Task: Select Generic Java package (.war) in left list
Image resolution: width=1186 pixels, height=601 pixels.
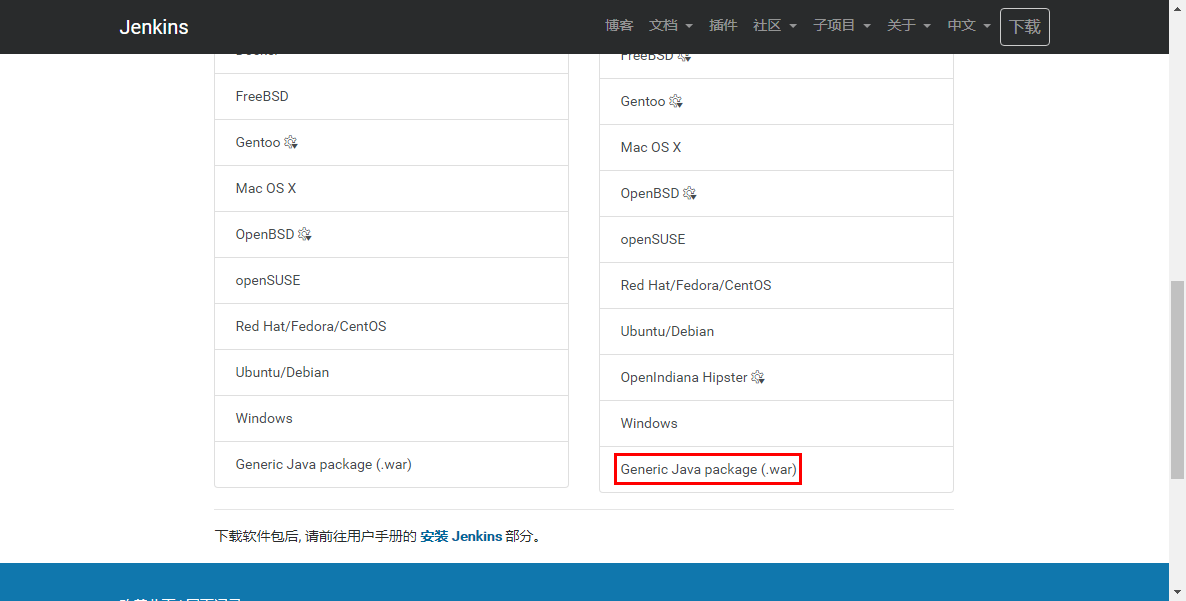Action: (391, 464)
